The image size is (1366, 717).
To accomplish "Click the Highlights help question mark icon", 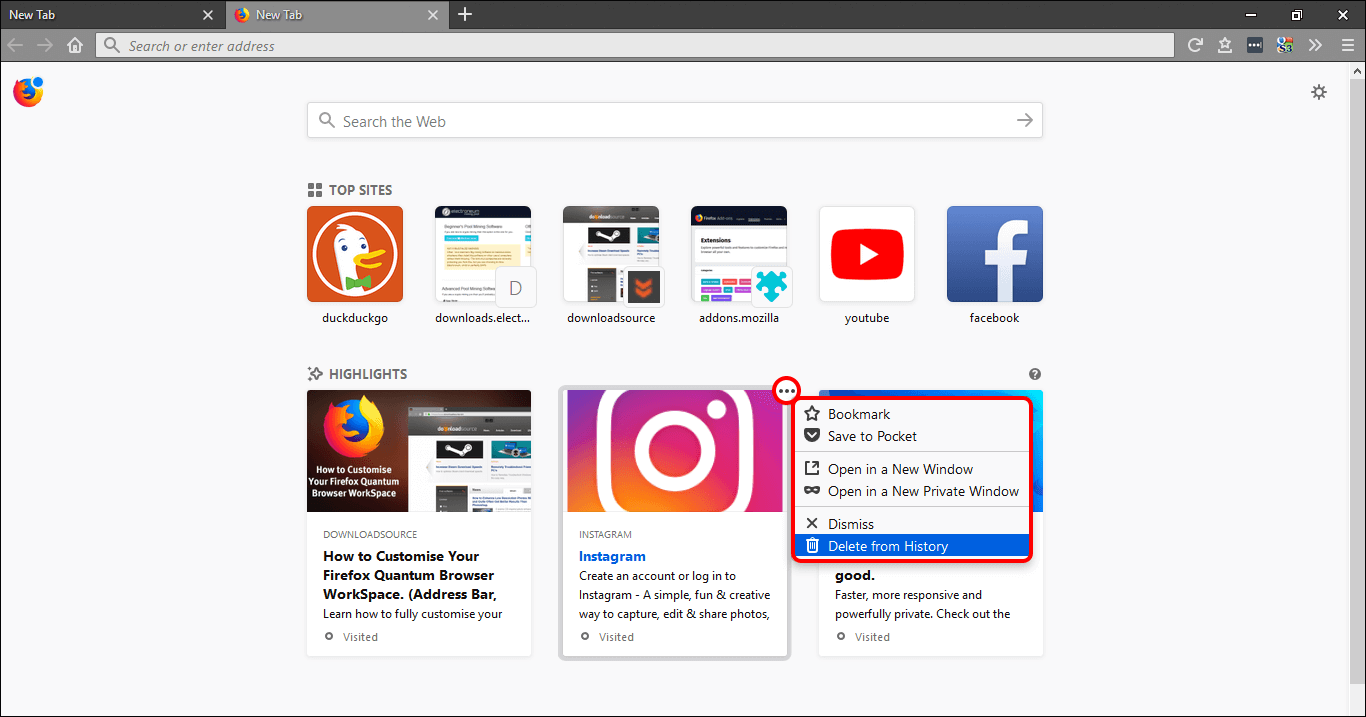I will click(1035, 374).
